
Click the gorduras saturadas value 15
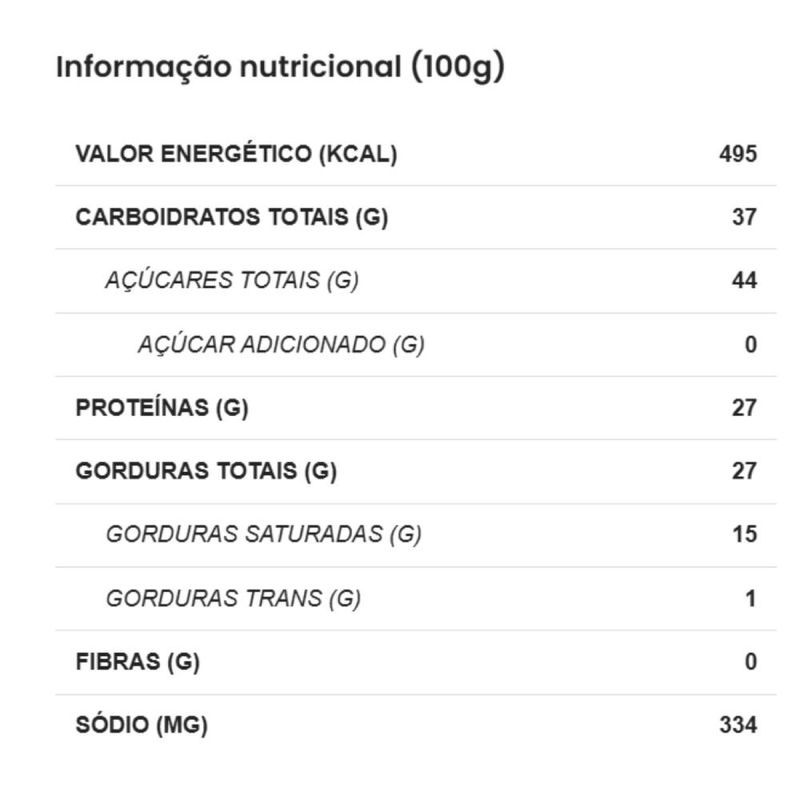tap(744, 535)
